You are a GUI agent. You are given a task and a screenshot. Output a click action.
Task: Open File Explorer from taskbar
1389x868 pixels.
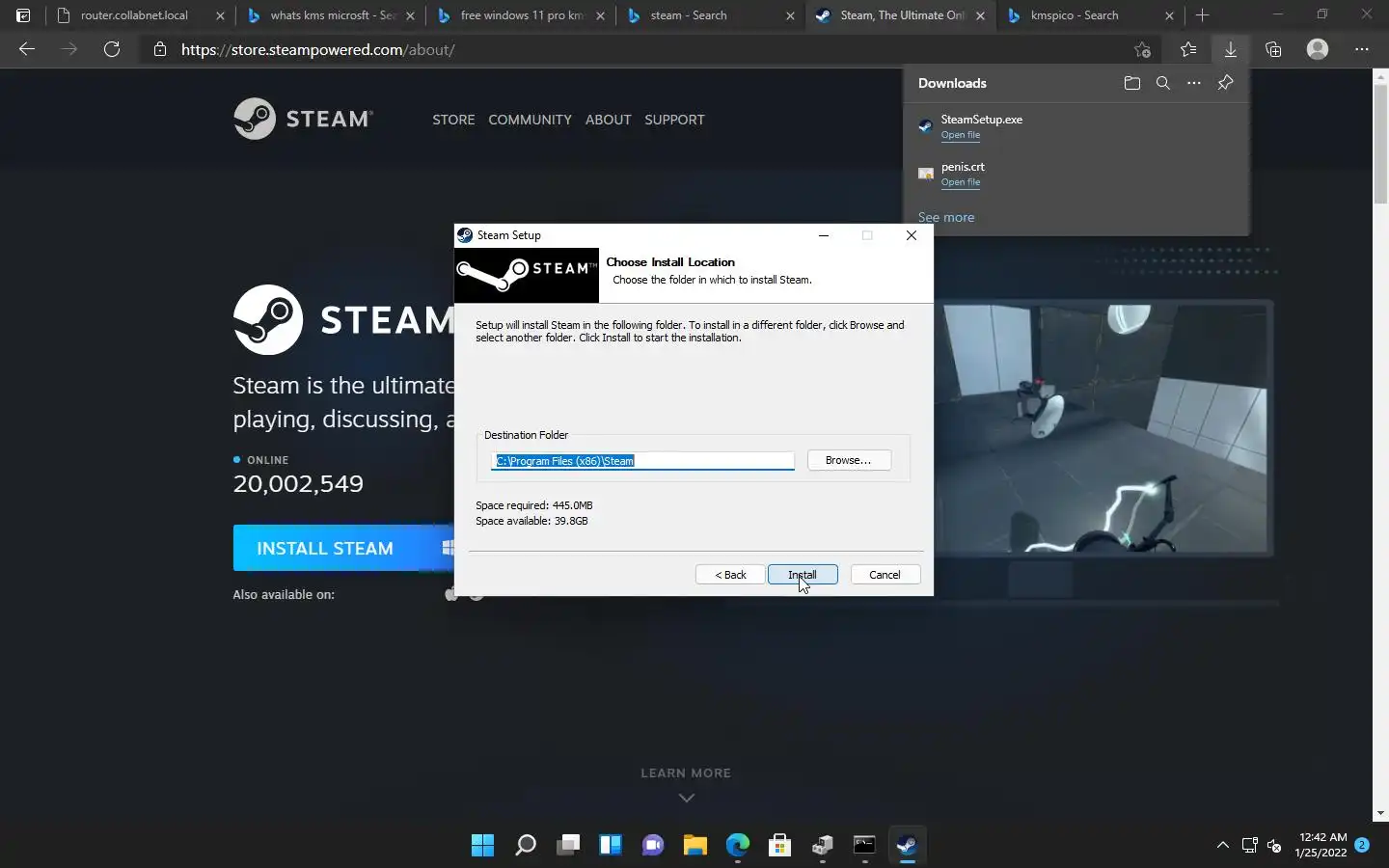(x=694, y=846)
